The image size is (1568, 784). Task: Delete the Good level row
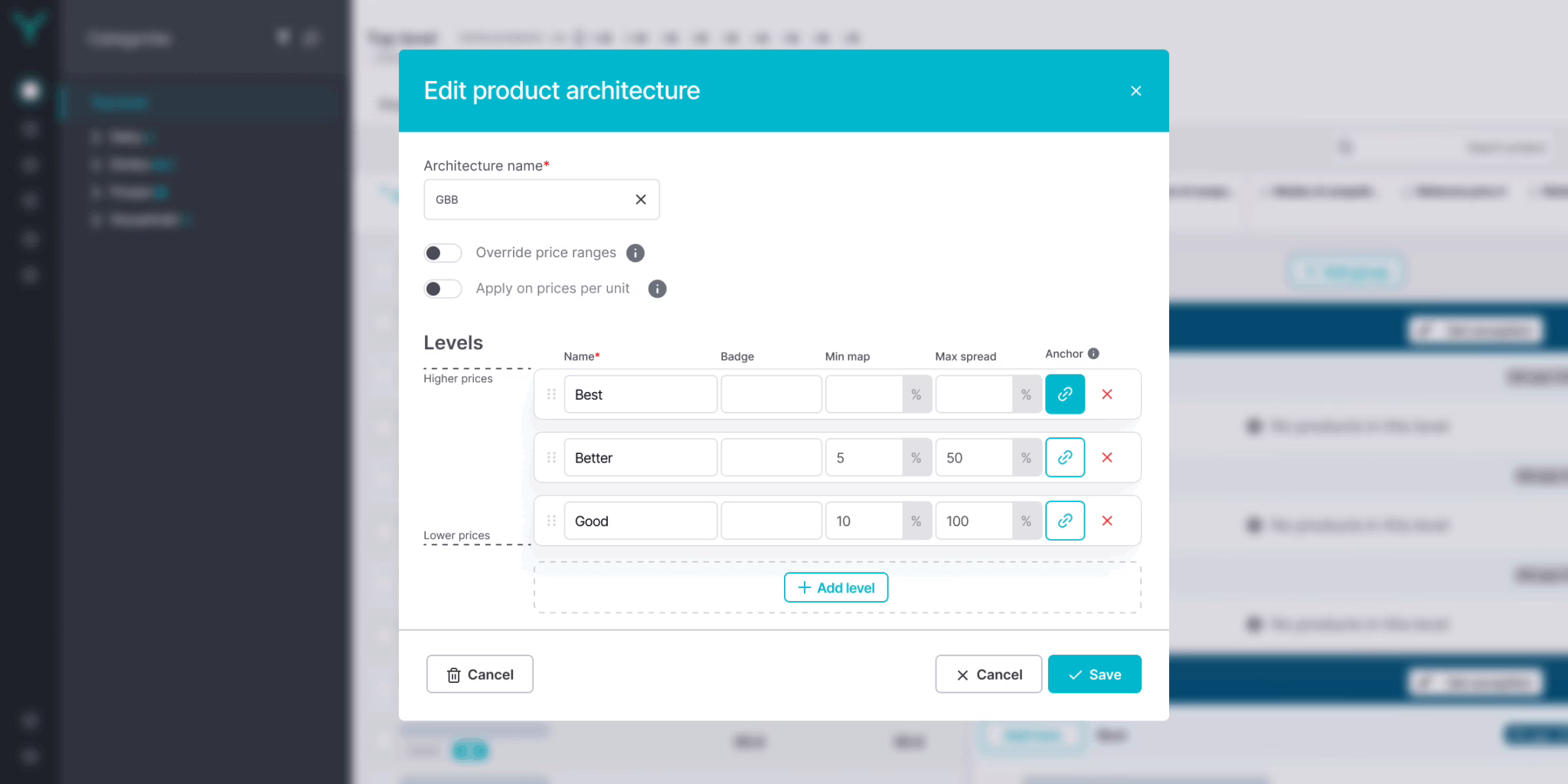click(x=1107, y=521)
